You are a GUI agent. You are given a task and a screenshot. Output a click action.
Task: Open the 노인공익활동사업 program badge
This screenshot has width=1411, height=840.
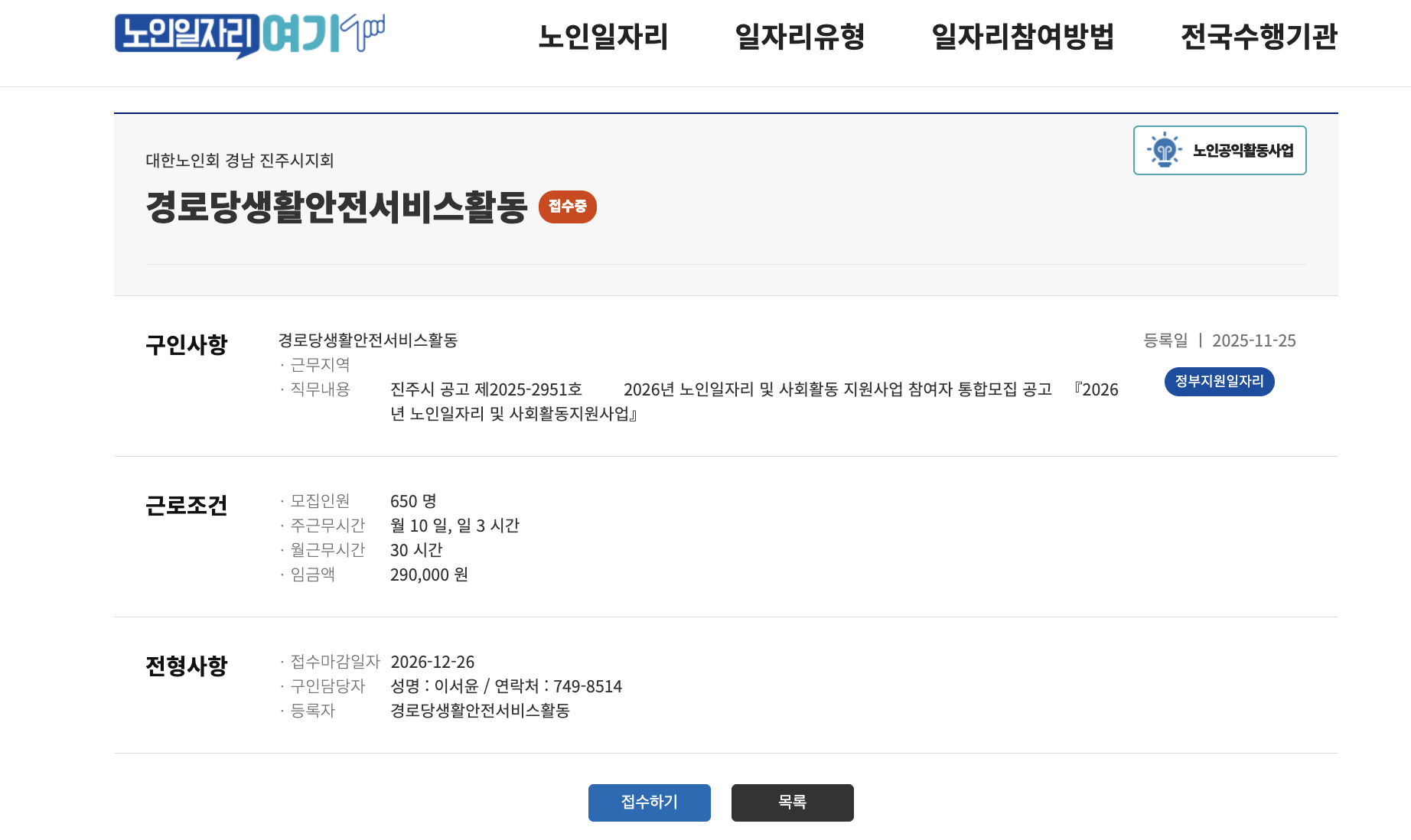pos(1220,150)
